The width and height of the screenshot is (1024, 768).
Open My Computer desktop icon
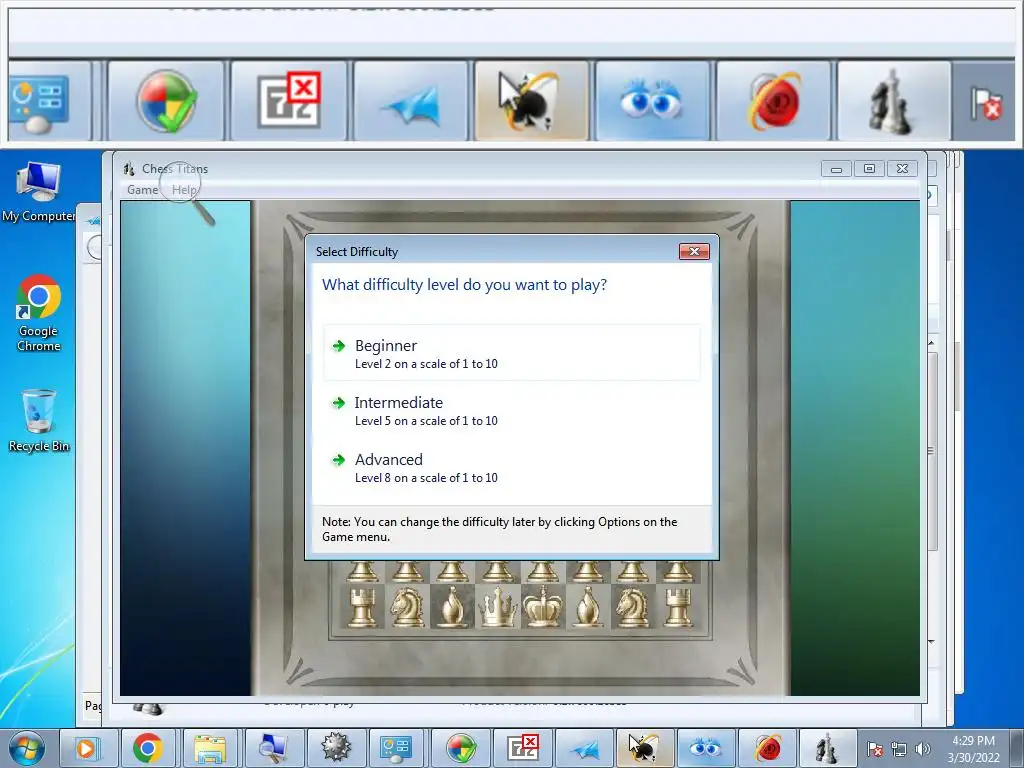(39, 192)
